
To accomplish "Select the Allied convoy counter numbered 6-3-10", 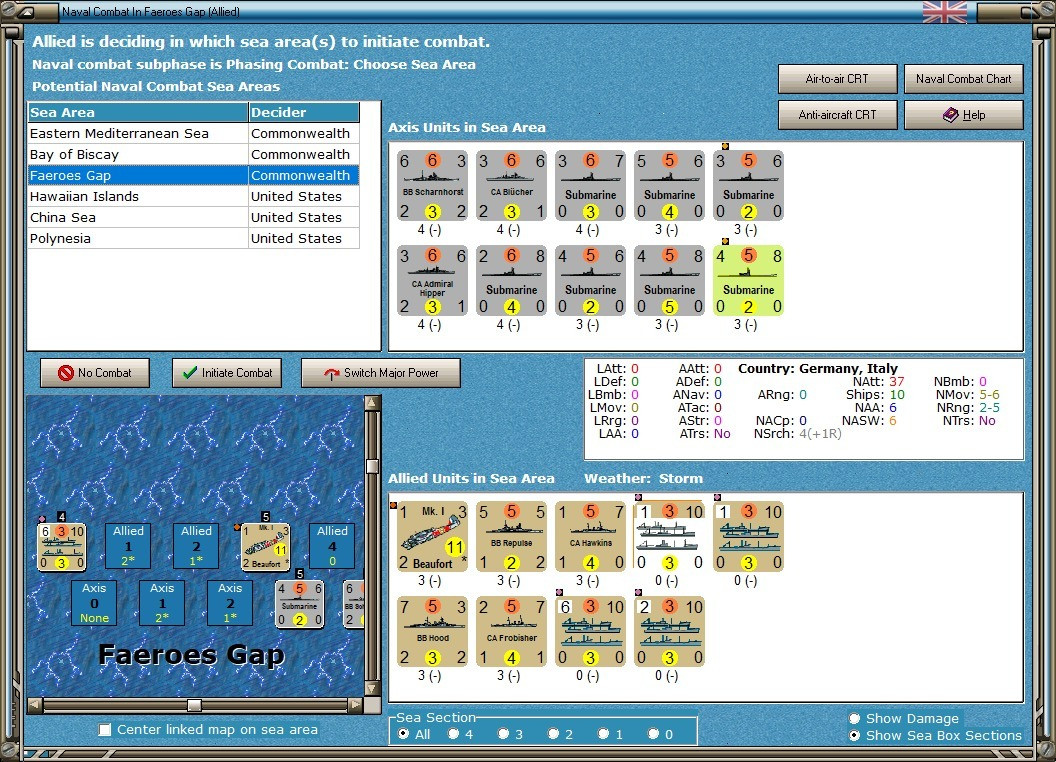I will click(590, 632).
